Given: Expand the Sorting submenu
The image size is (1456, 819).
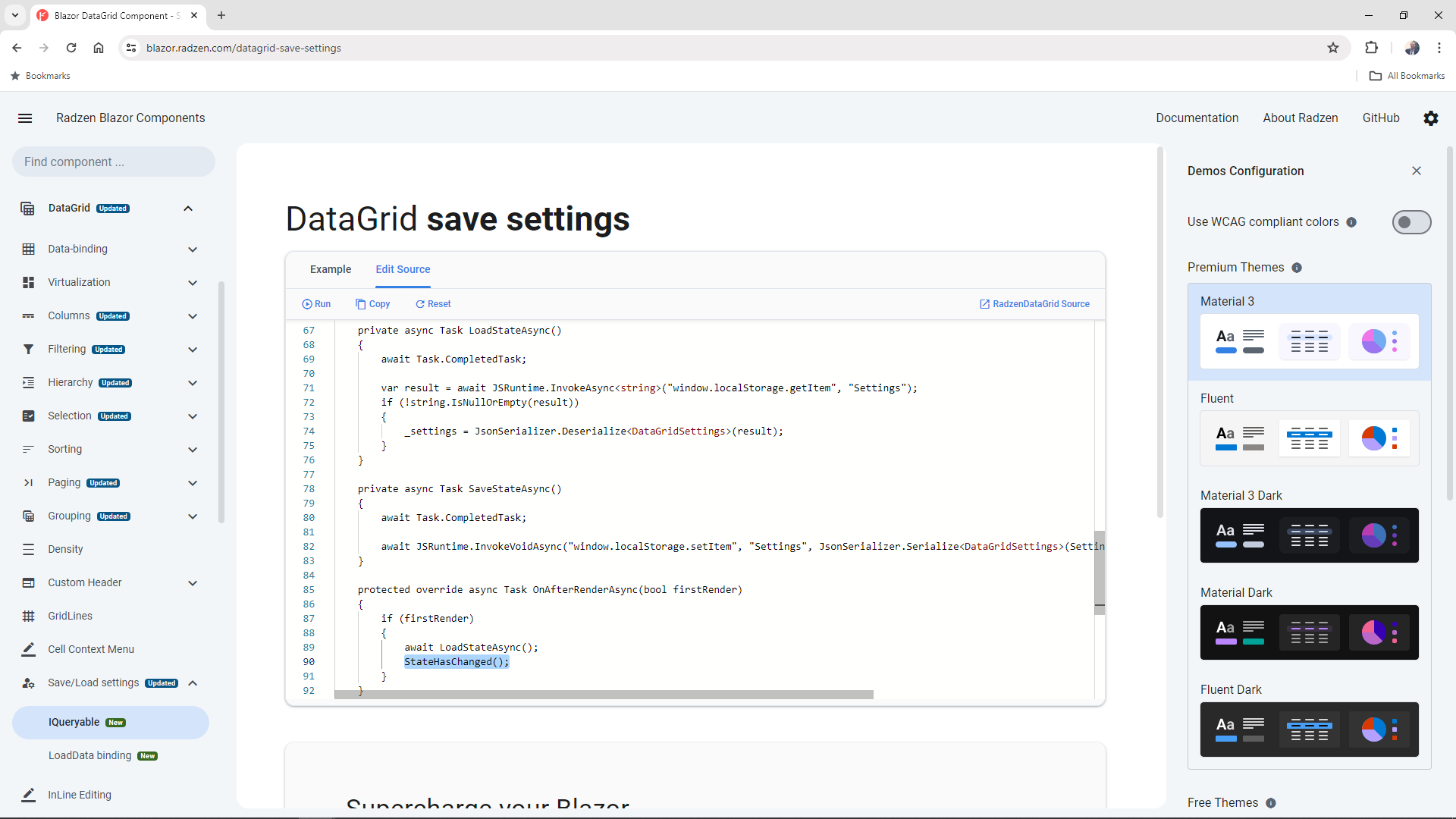Looking at the screenshot, I should [x=193, y=450].
